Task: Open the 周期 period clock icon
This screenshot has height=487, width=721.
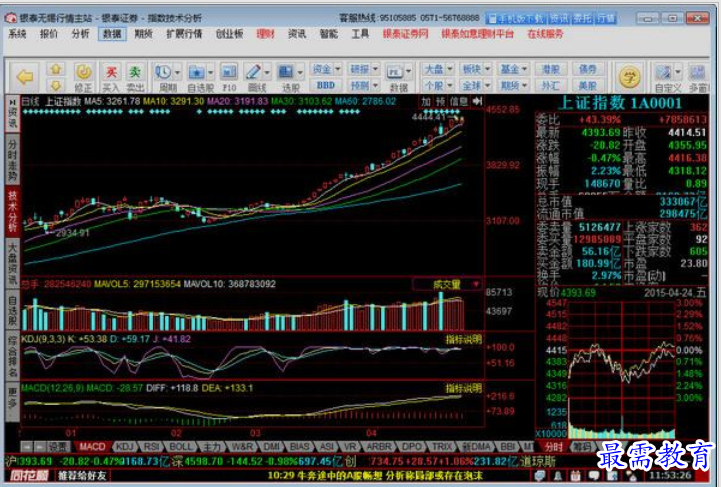Action: [163, 73]
